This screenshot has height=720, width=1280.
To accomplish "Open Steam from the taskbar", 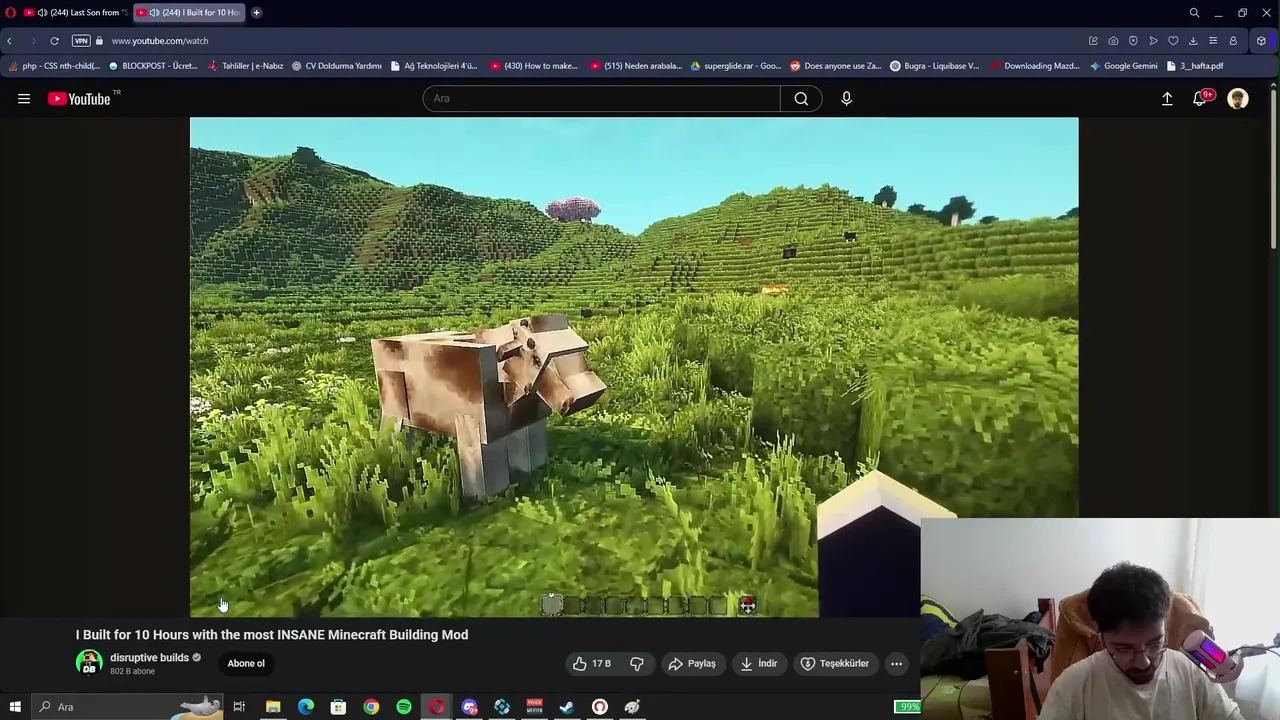I will 567,707.
